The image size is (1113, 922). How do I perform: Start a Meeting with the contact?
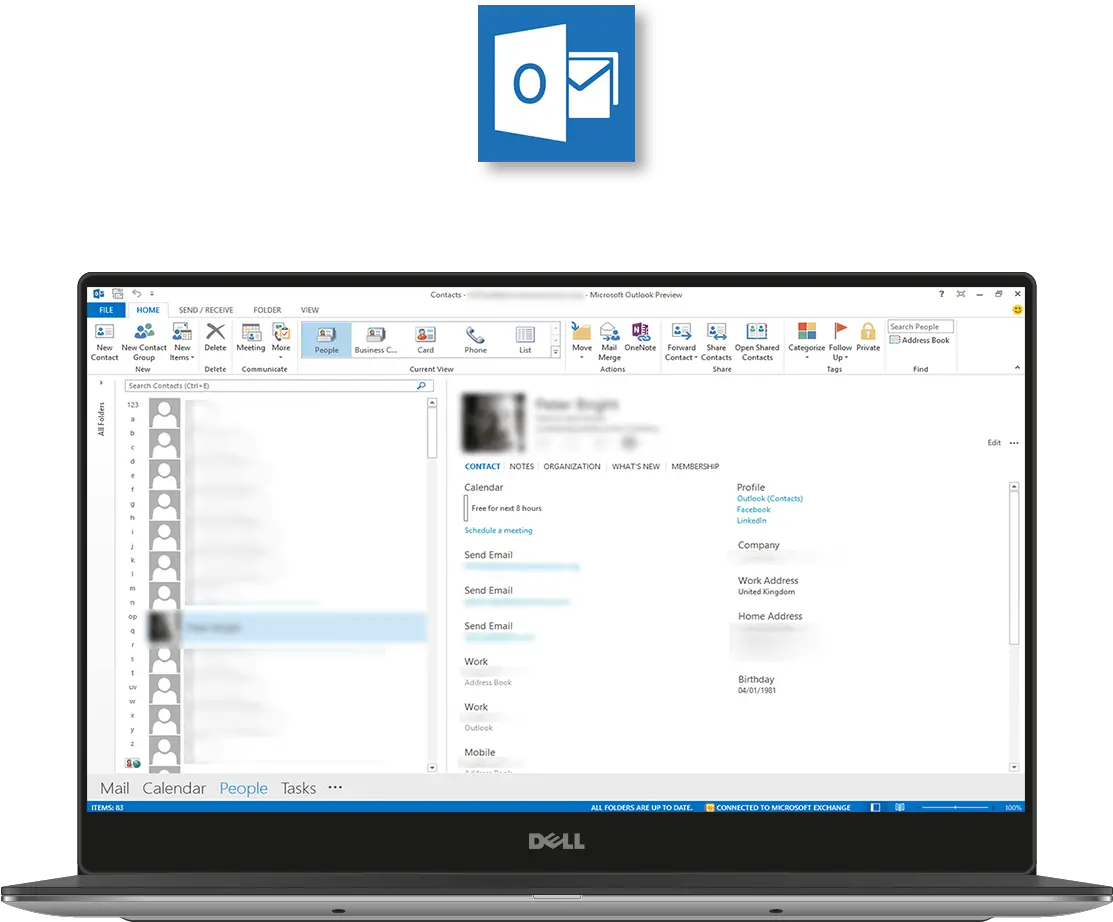click(251, 338)
